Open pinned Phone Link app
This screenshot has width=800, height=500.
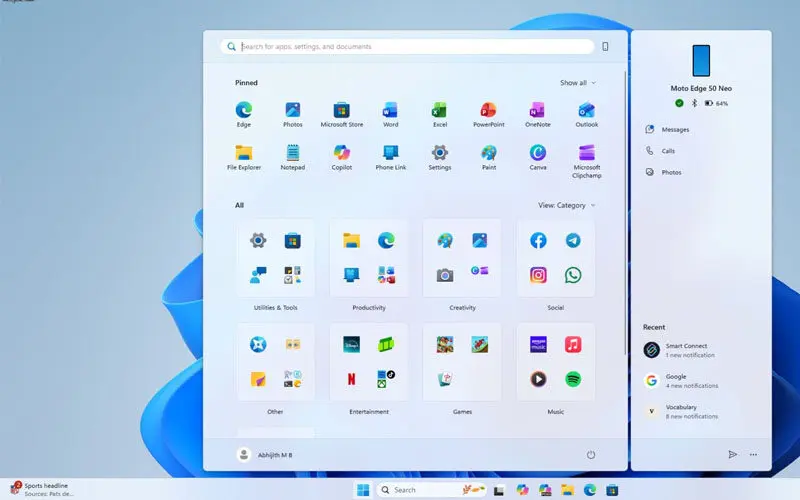(x=390, y=157)
